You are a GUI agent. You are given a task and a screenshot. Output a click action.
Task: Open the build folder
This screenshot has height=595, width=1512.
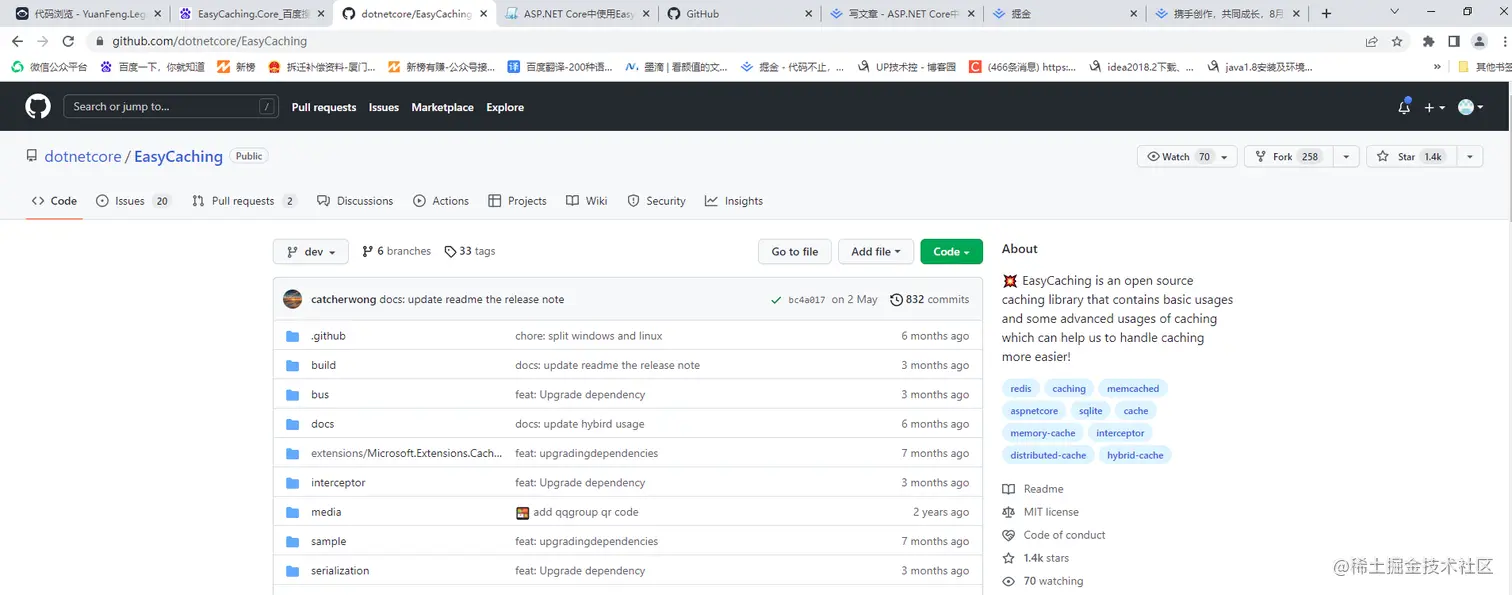(x=323, y=365)
